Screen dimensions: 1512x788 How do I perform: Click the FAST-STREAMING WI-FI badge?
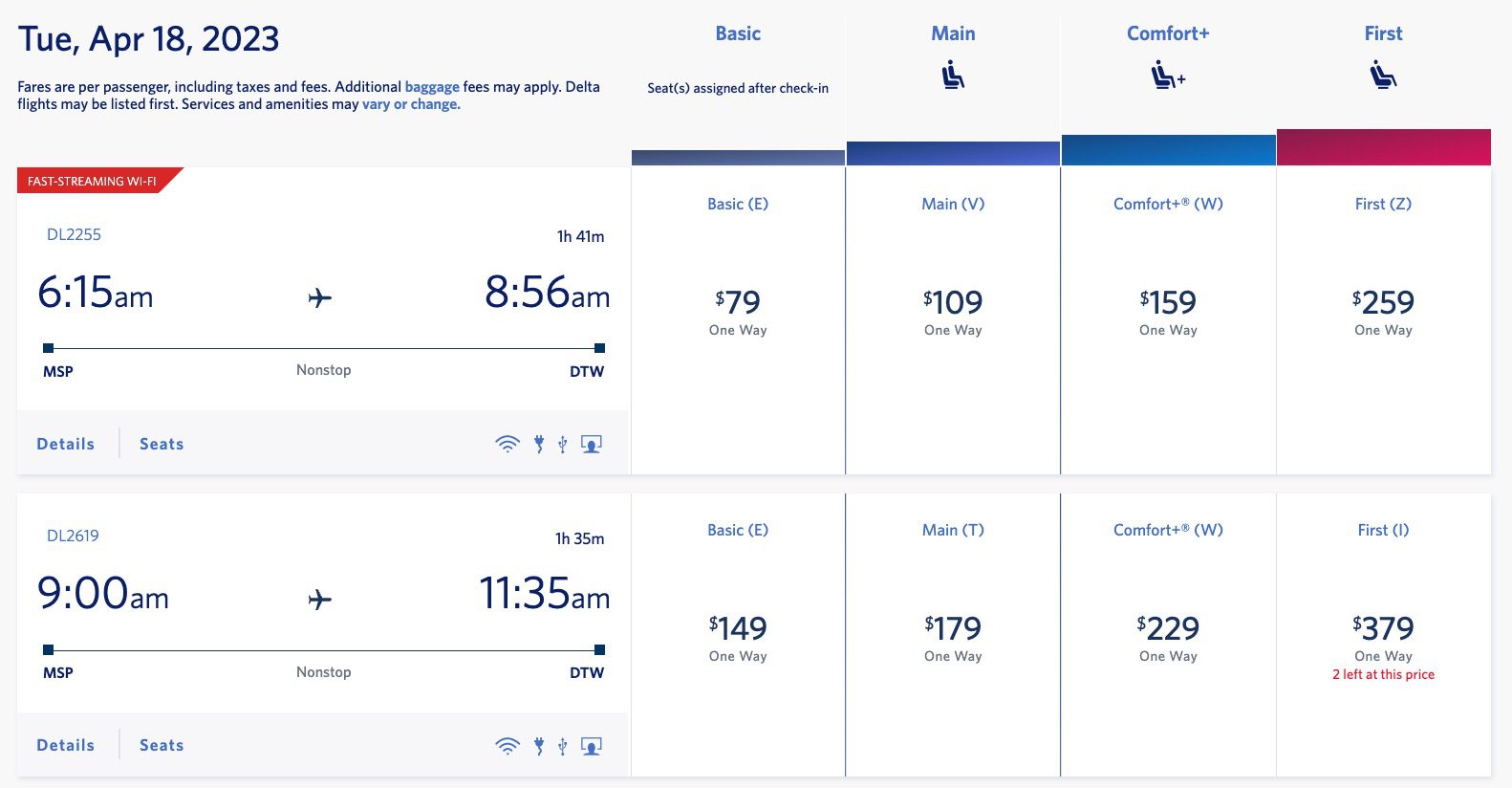pos(92,179)
